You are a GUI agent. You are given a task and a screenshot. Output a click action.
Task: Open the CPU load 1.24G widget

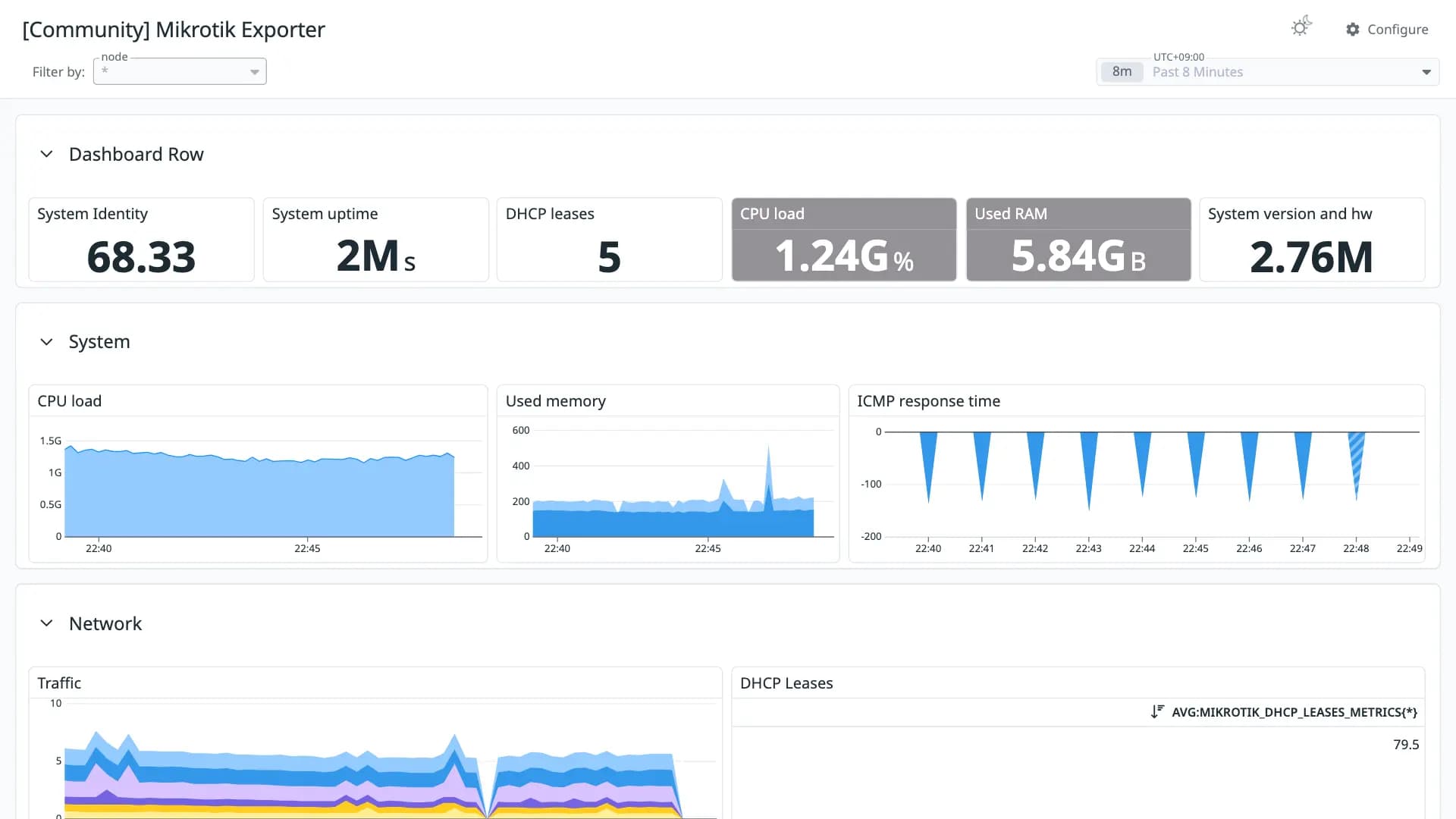pos(843,240)
